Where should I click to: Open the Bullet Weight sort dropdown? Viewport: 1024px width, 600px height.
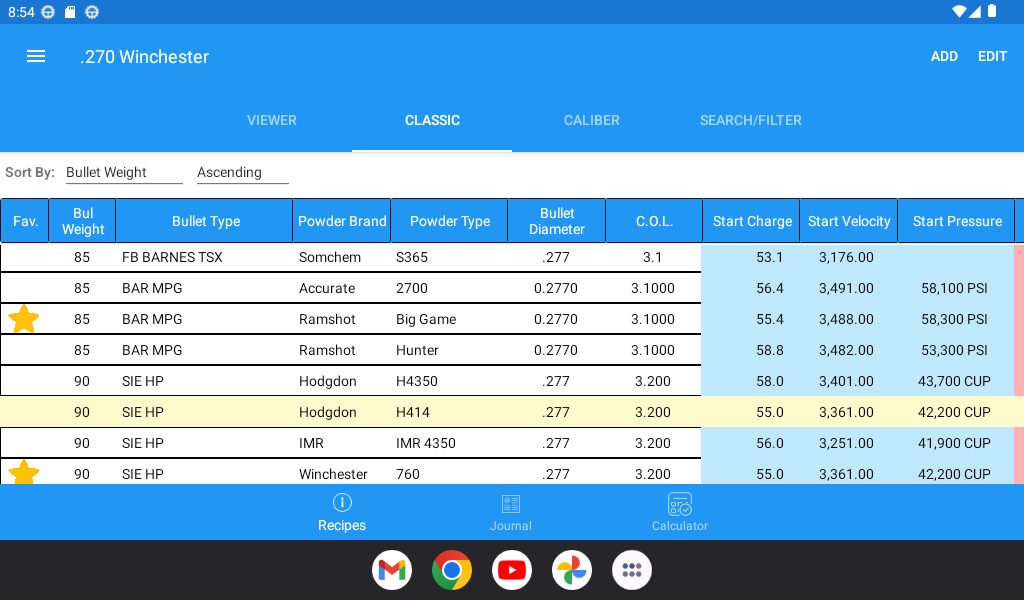(124, 172)
